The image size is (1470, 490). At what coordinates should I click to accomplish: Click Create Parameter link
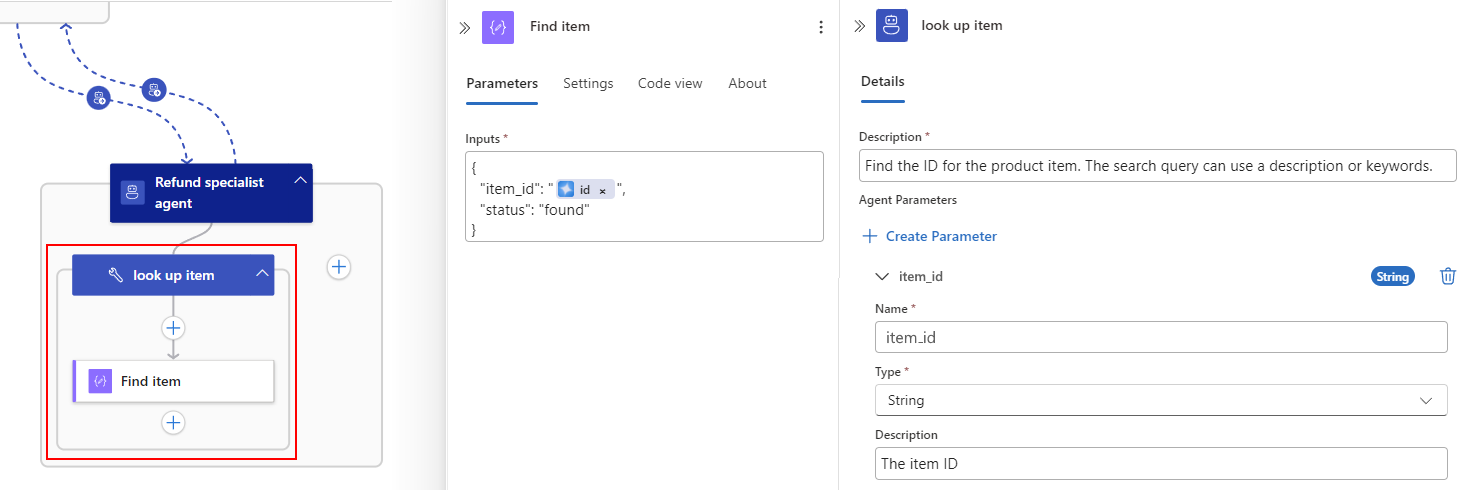click(929, 236)
